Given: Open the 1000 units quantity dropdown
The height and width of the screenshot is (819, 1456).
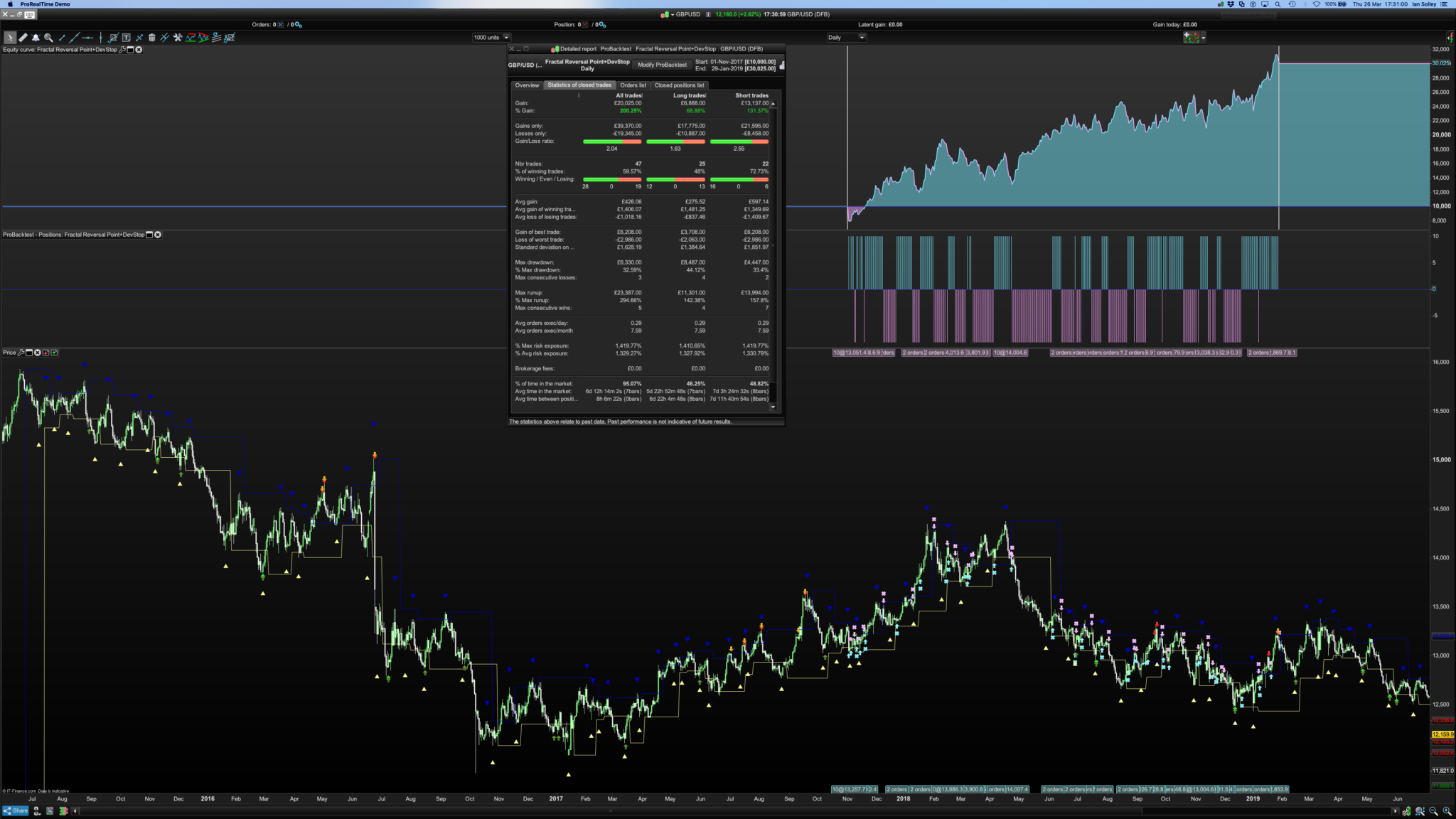Looking at the screenshot, I should coord(506,38).
